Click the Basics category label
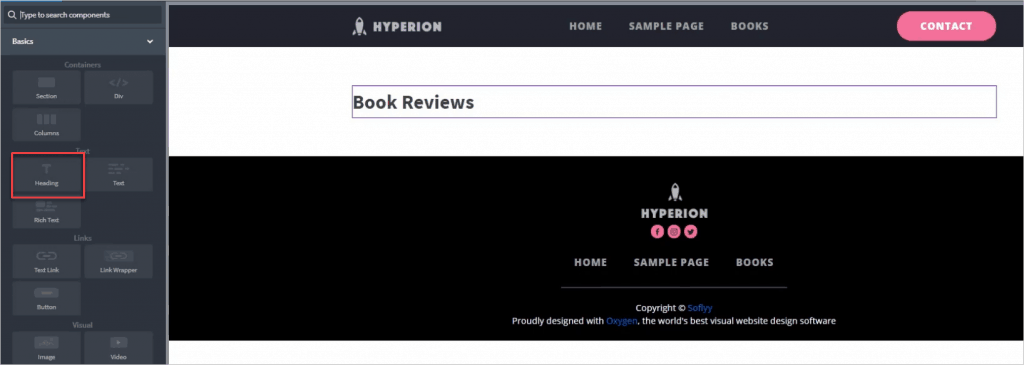 click(23, 41)
